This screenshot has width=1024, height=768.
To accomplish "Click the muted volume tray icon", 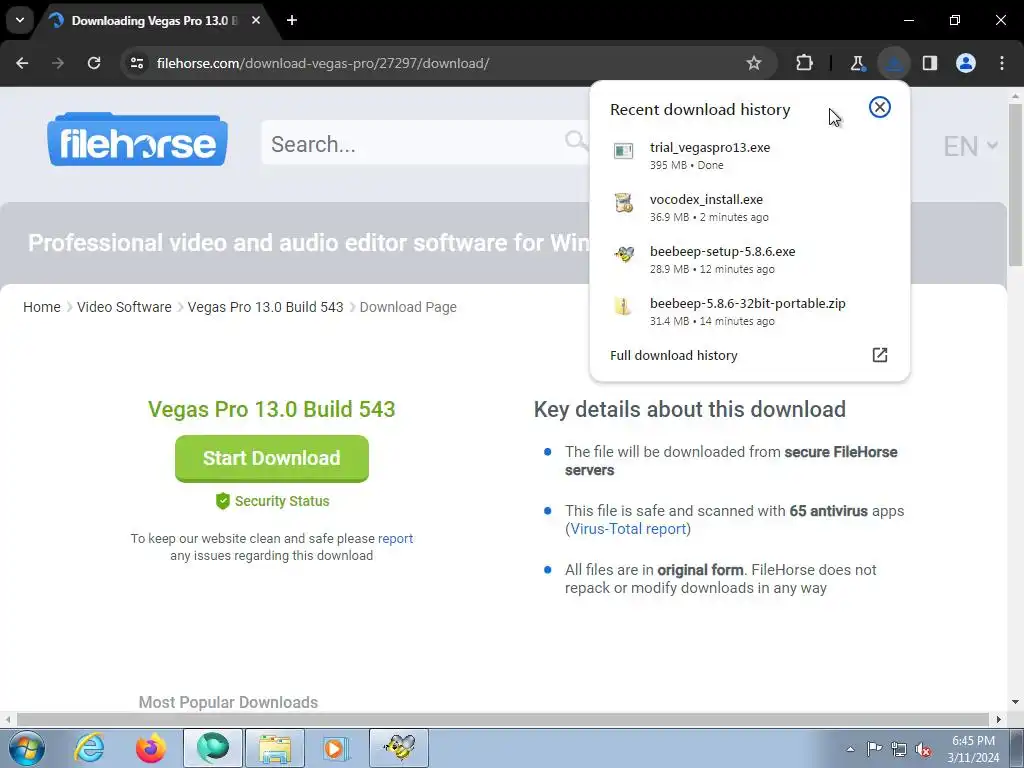I will [923, 749].
